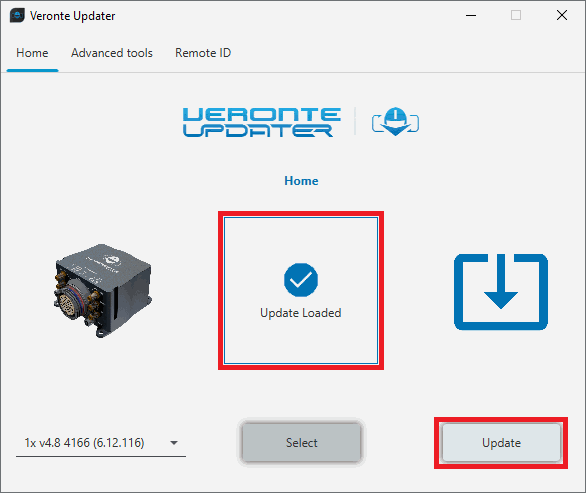Click the updater emblem beside the logo
The height and width of the screenshot is (493, 586).
click(x=395, y=121)
